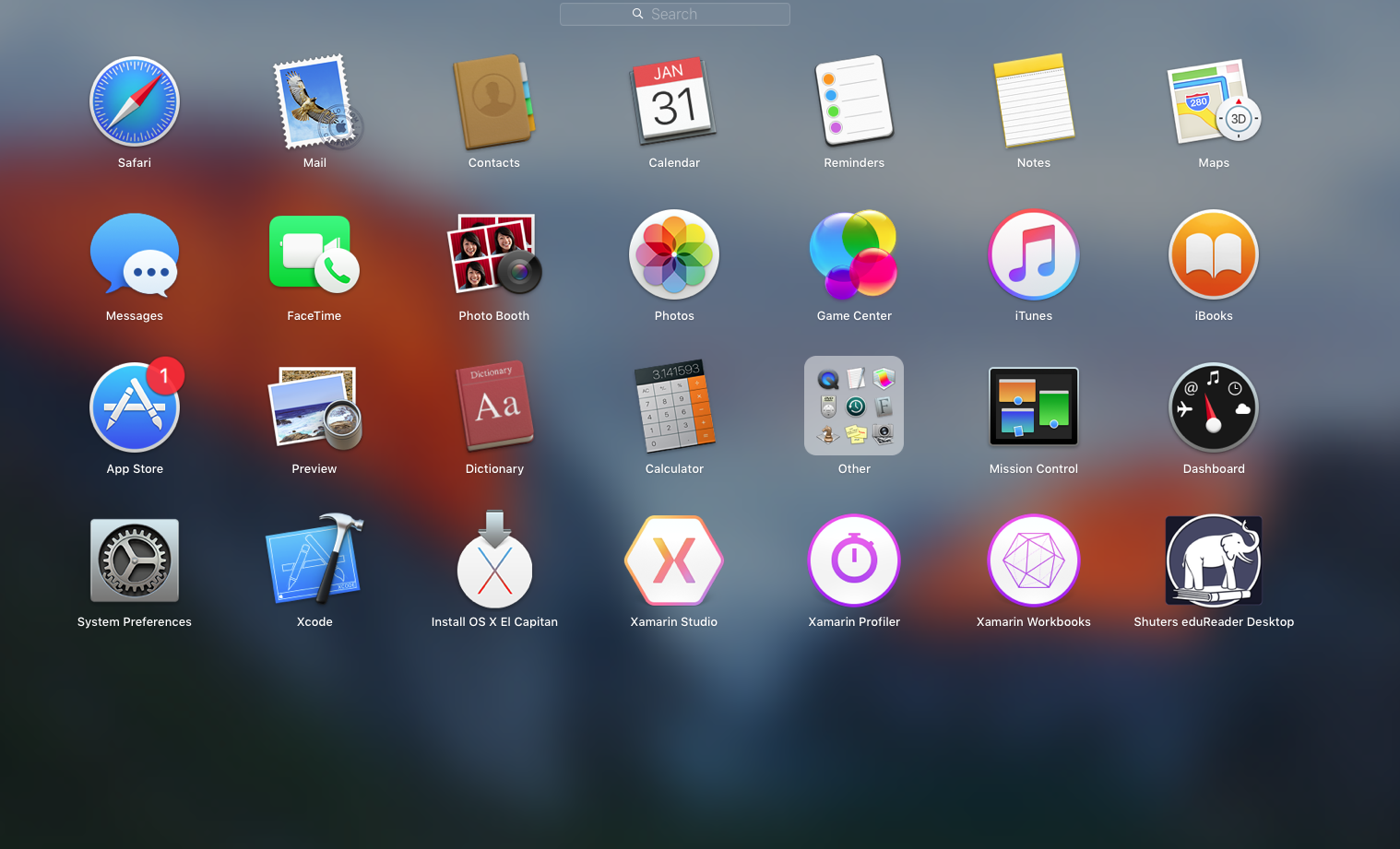Open Dashboard
Image resolution: width=1400 pixels, height=849 pixels.
tap(1214, 407)
